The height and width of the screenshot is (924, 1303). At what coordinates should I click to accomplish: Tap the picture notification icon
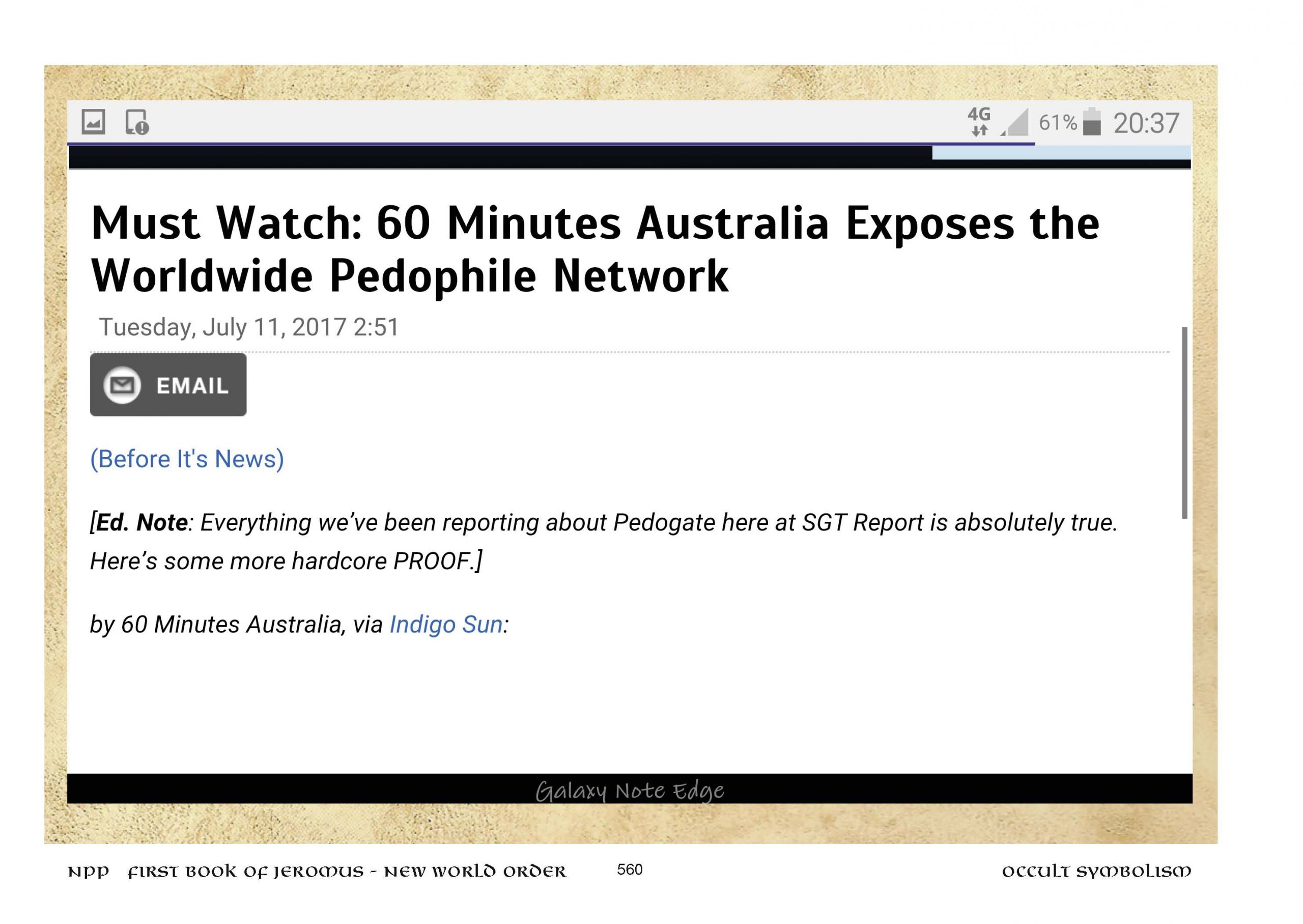point(93,122)
